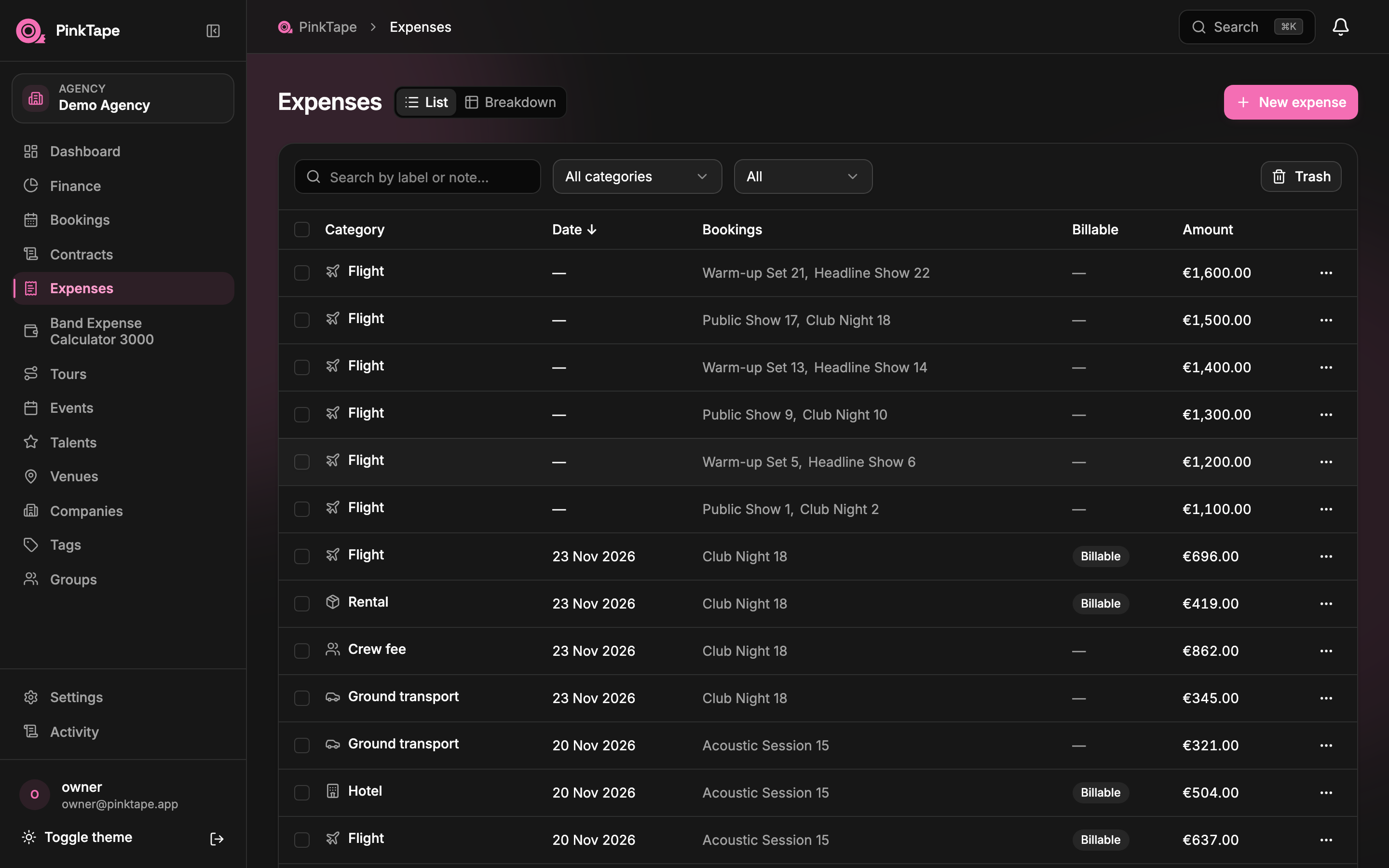Open row actions for the €1,600.00 flight
The width and height of the screenshot is (1389, 868).
pos(1326,272)
